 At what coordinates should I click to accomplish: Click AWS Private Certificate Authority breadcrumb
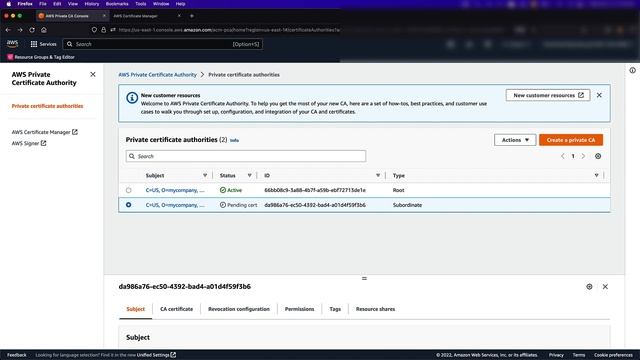pyautogui.click(x=158, y=75)
